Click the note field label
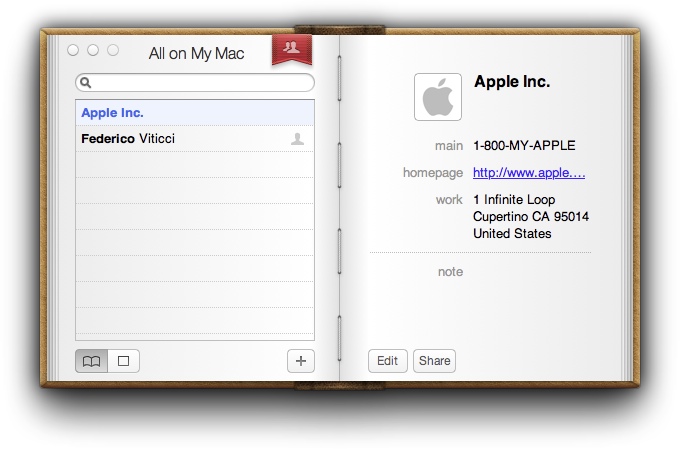This screenshot has width=680, height=449. click(450, 272)
